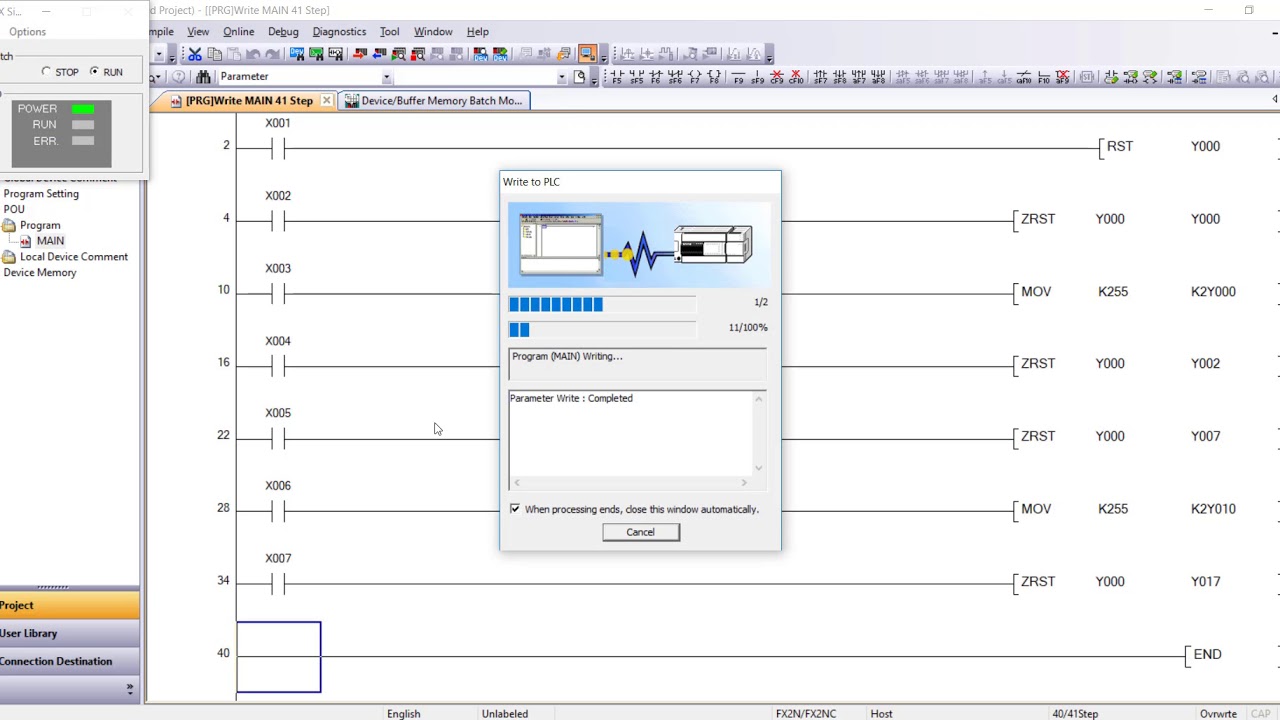Click the binoculars find icon
Image resolution: width=1280 pixels, height=720 pixels.
tap(202, 76)
